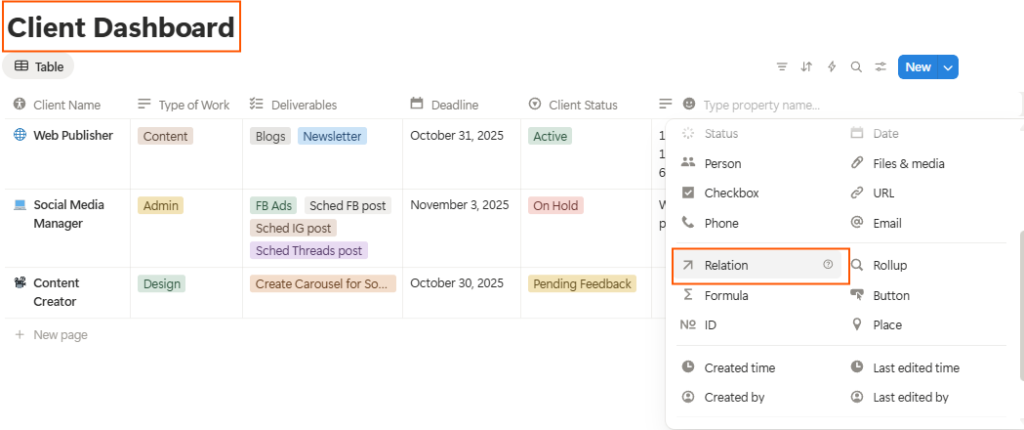Click the Relation help question mark icon
1024x430 pixels.
827,265
